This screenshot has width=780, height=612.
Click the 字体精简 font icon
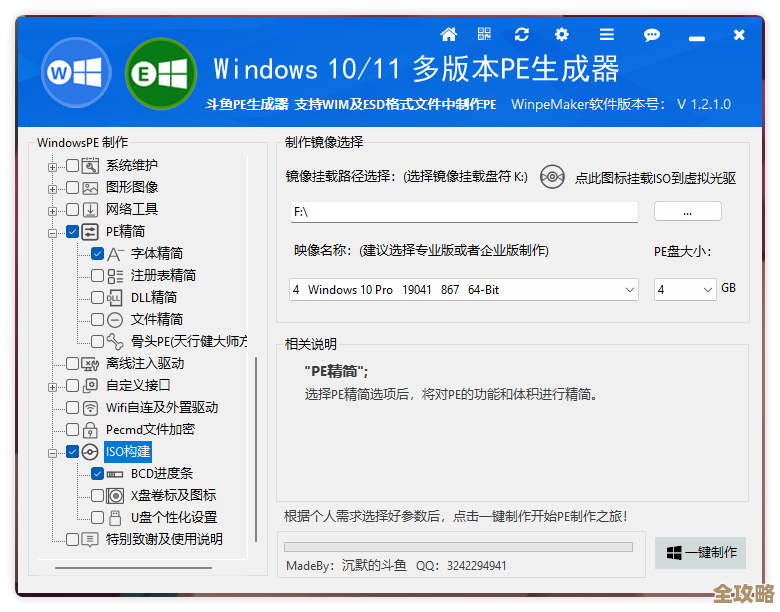pos(115,254)
